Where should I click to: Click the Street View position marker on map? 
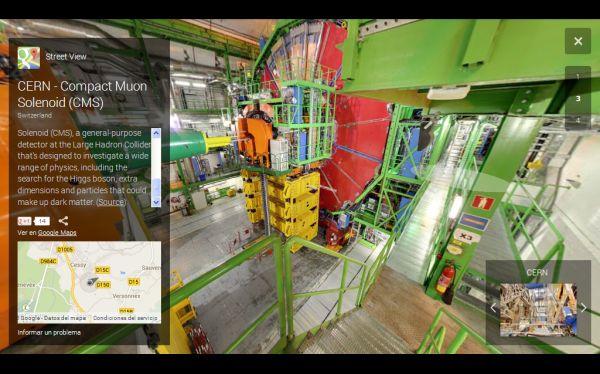(91, 283)
